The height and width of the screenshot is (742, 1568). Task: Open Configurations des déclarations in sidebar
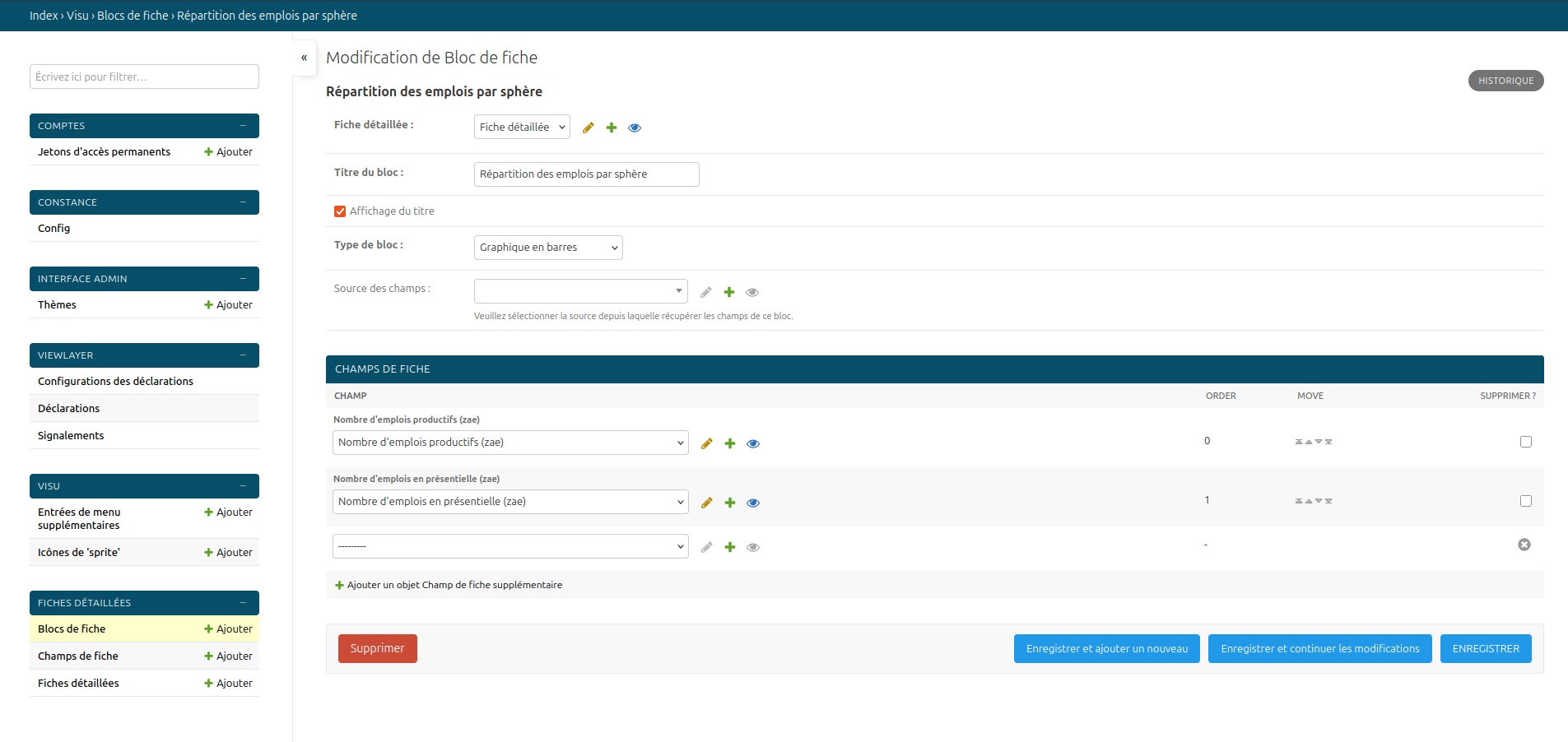[x=115, y=382]
